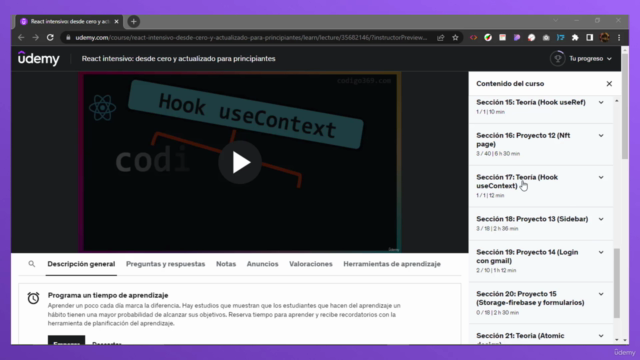Expand Sección 15: Teoría (Hook useRef)
This screenshot has width=640, height=360.
click(x=541, y=107)
